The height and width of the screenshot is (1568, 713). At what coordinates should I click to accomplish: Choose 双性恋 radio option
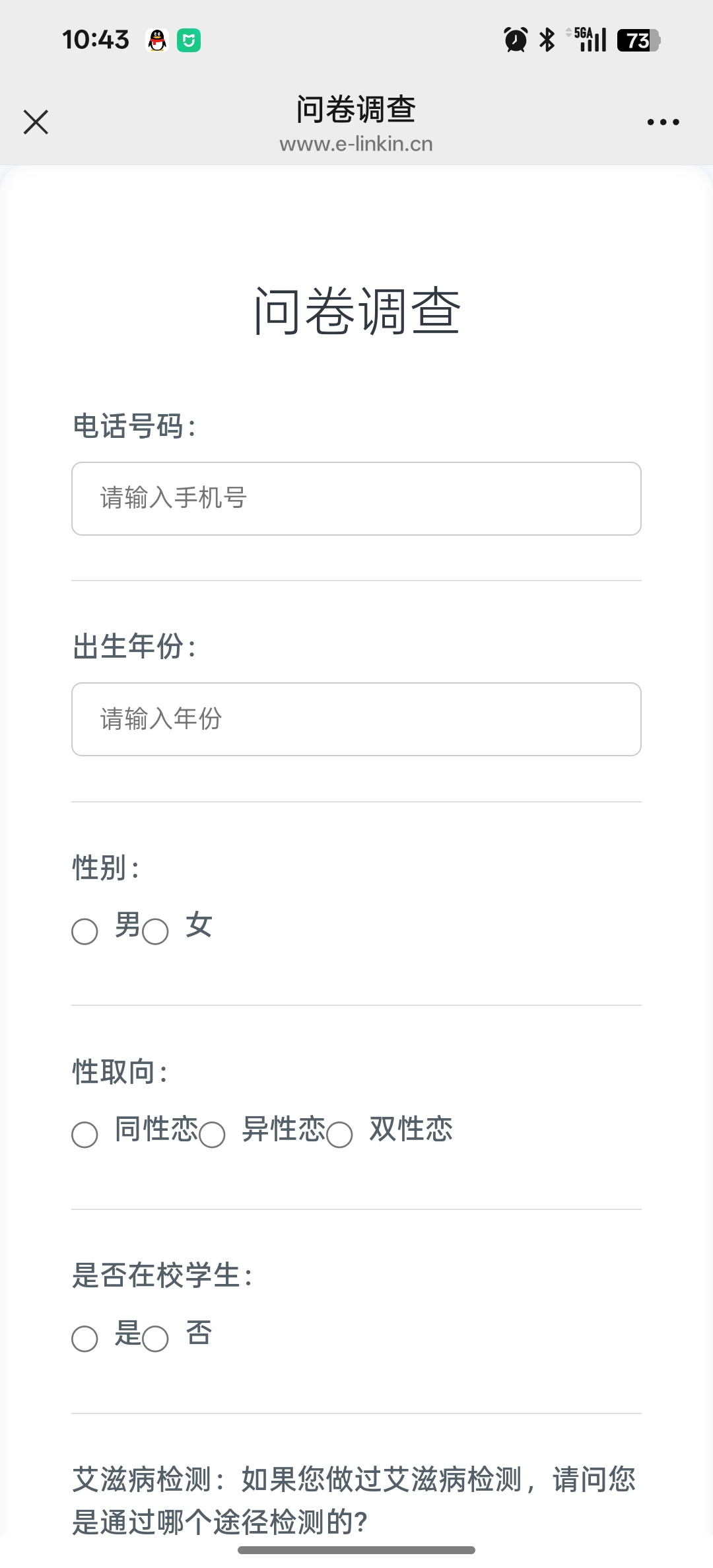[339, 1135]
